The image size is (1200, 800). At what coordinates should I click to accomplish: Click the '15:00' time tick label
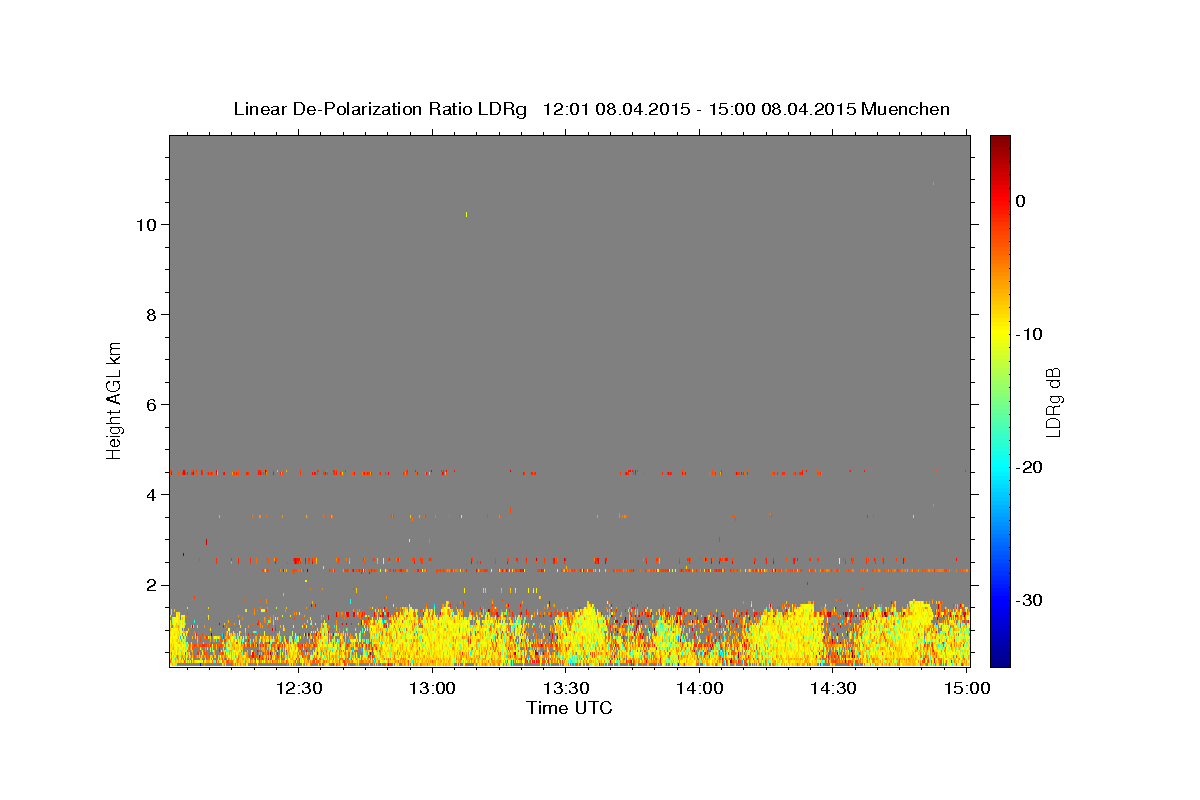pyautogui.click(x=966, y=688)
